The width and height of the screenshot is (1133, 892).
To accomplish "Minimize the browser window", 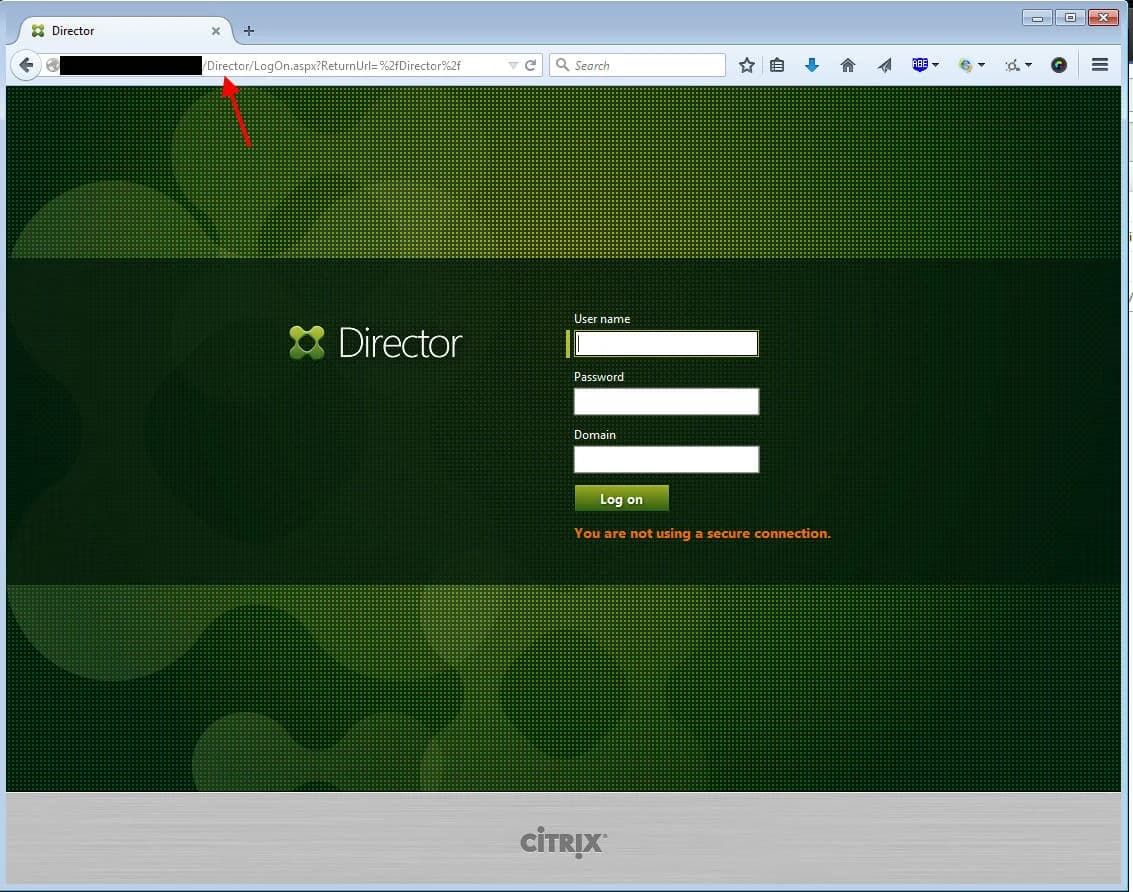I will pyautogui.click(x=1037, y=17).
